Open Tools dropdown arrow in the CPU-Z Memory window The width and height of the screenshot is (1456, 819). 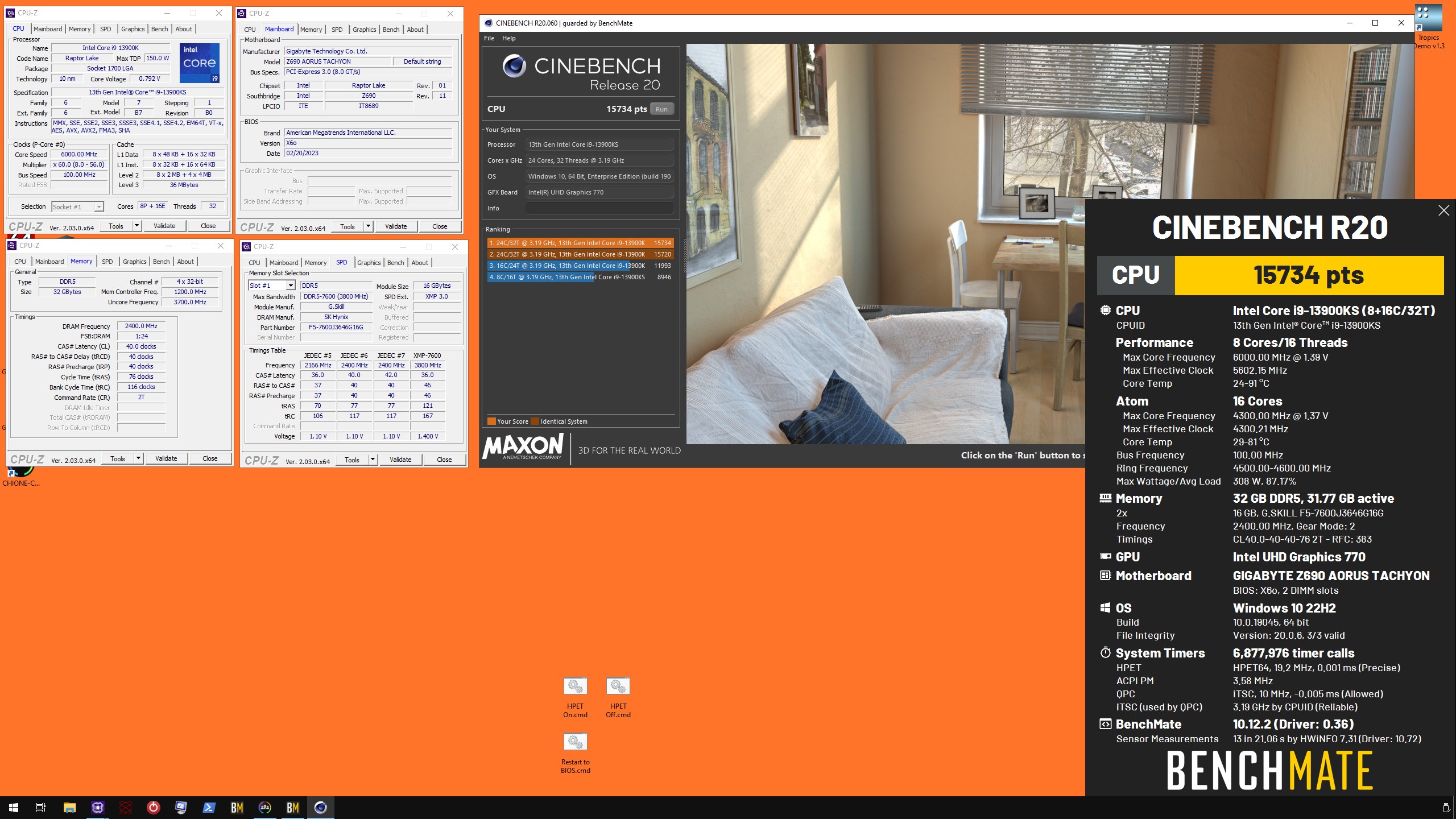138,458
